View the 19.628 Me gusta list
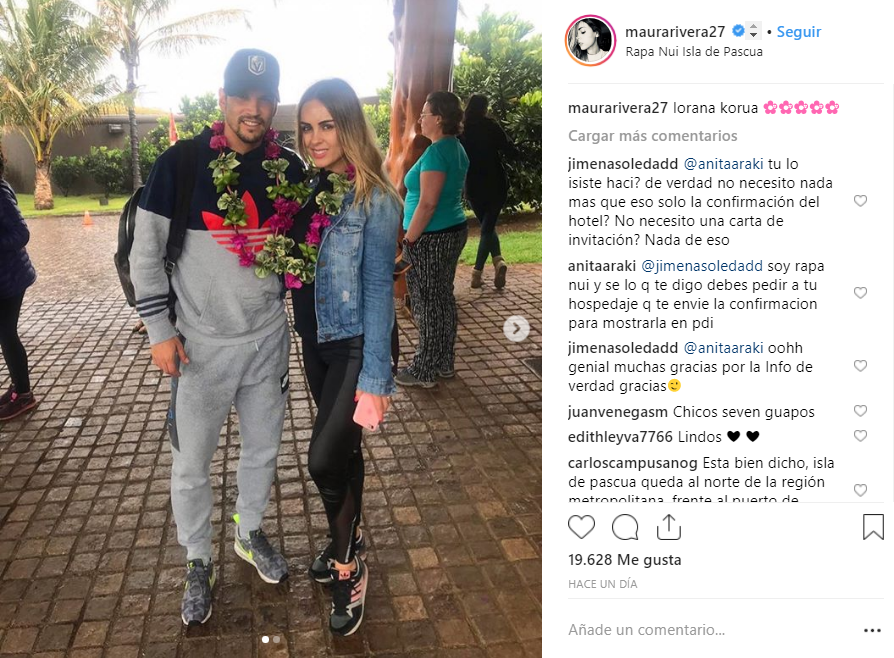The height and width of the screenshot is (658, 894). click(x=624, y=560)
